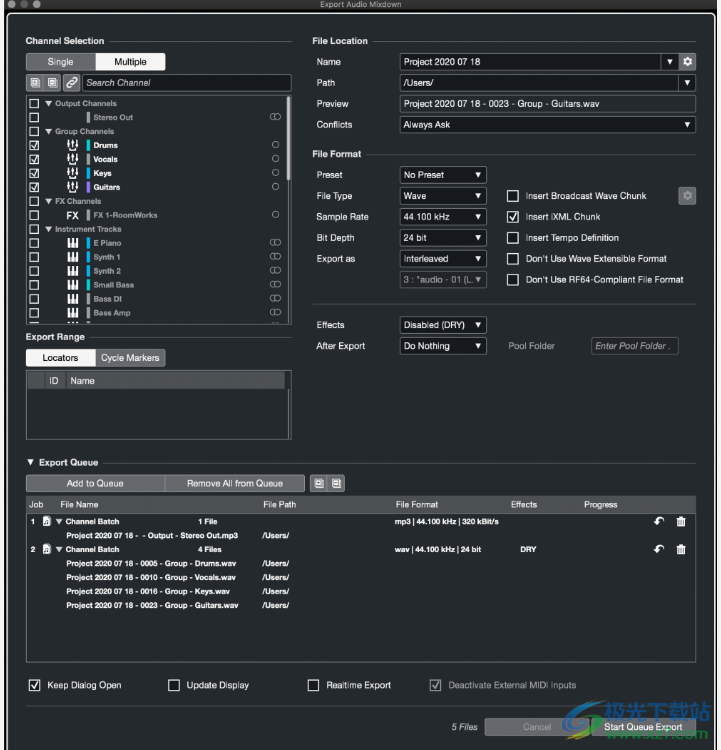The image size is (721, 750).
Task: Restore settings of job 2 with arrow icon
Action: tap(659, 549)
